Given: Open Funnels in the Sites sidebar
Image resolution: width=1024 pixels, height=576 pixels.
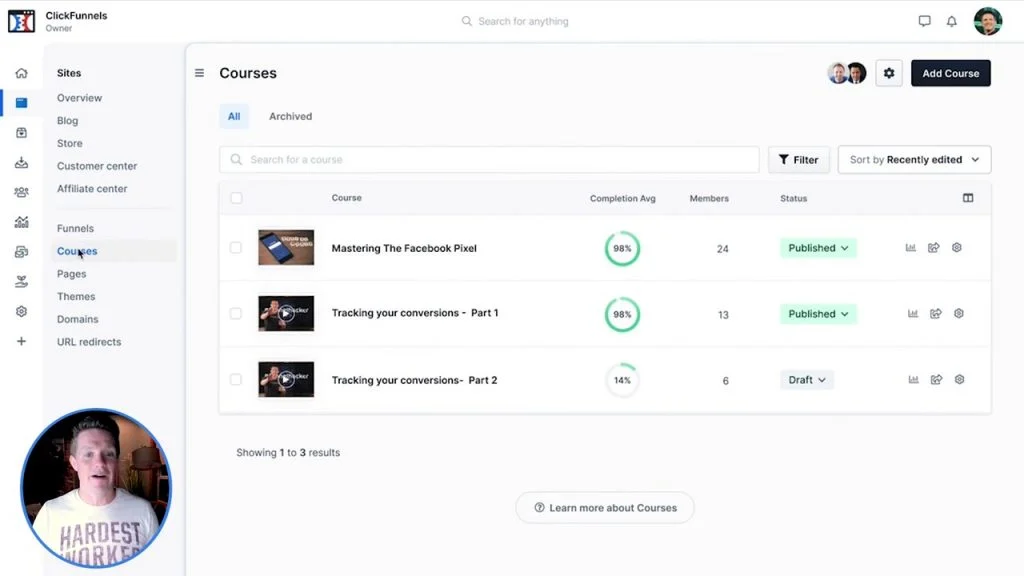Looking at the screenshot, I should [x=75, y=228].
